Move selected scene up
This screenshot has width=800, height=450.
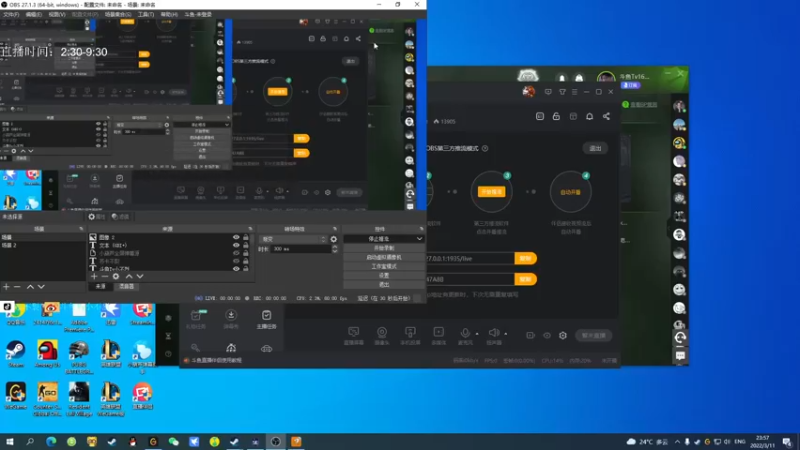tap(30, 287)
